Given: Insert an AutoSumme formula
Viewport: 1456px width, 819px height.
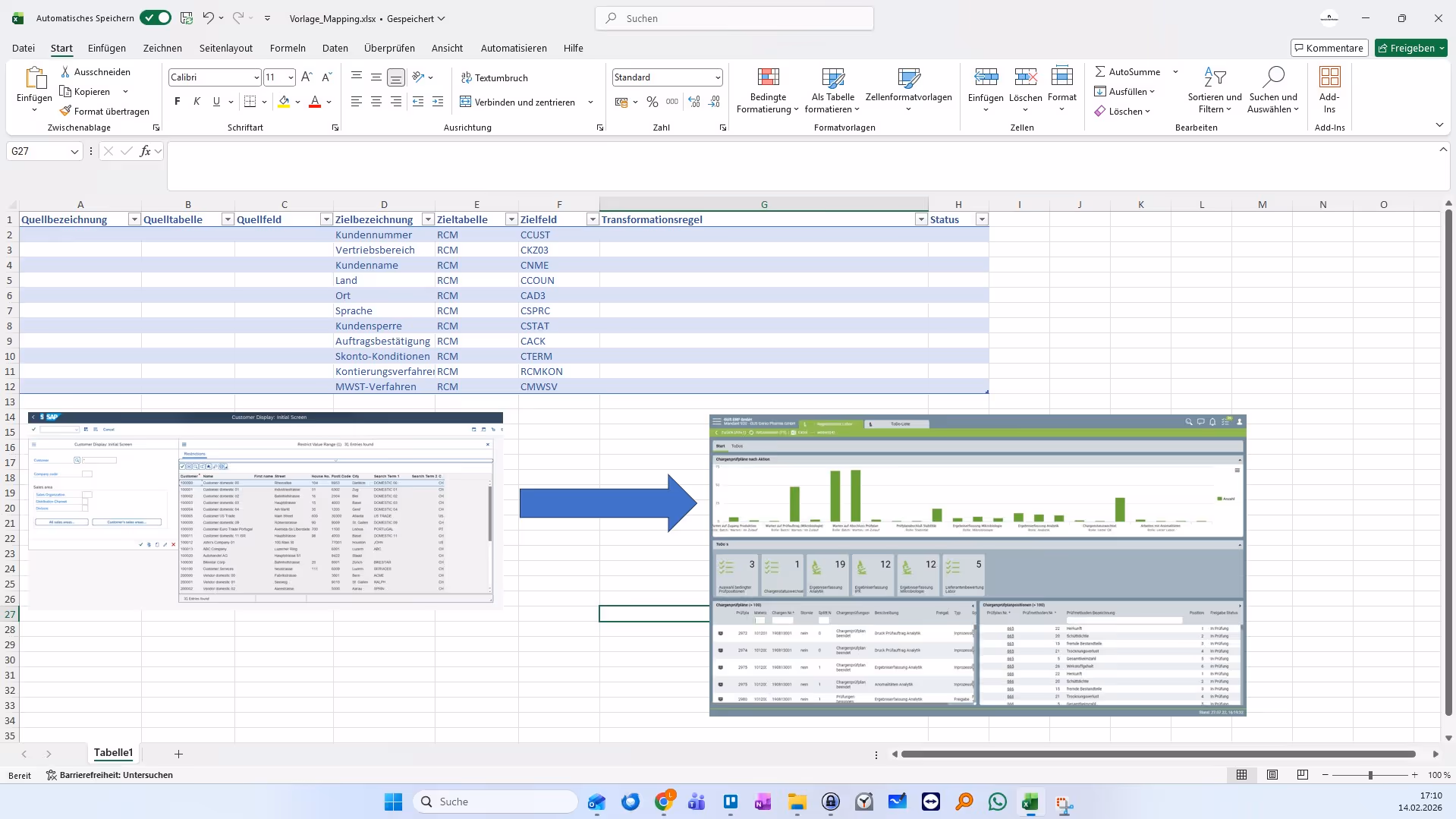Looking at the screenshot, I should 1129,71.
